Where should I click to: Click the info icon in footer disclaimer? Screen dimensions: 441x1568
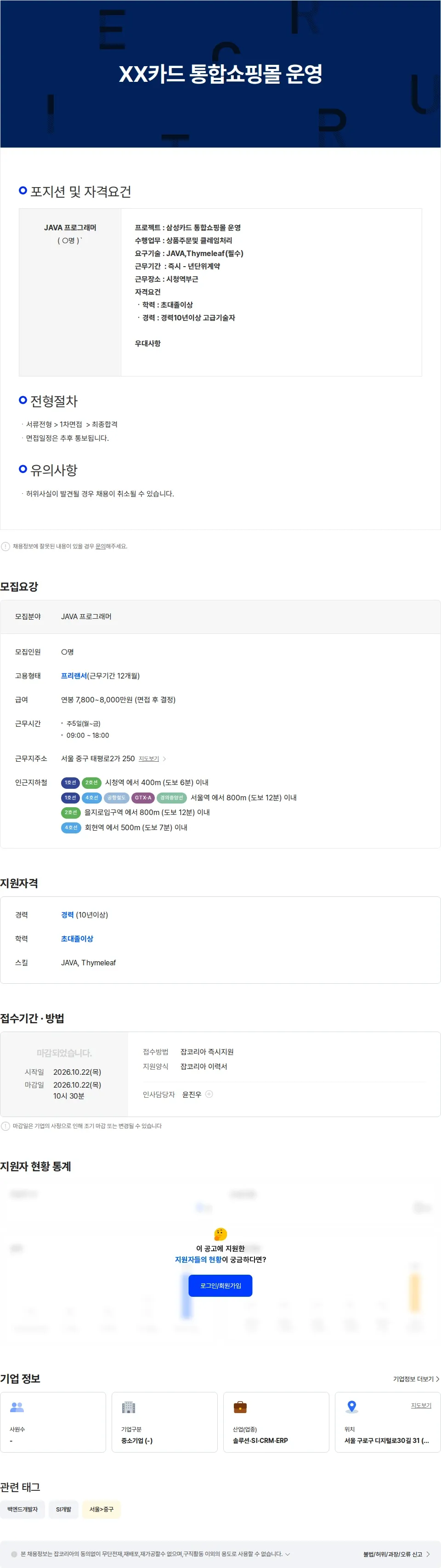coord(14,1554)
